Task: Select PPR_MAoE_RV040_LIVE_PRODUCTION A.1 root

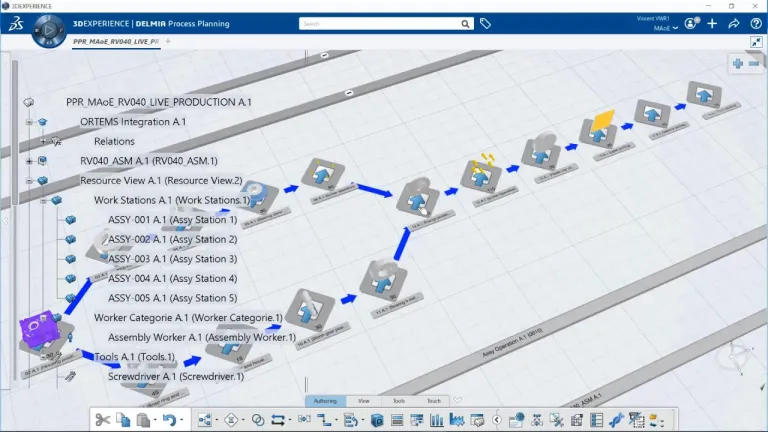Action: pyautogui.click(x=159, y=102)
